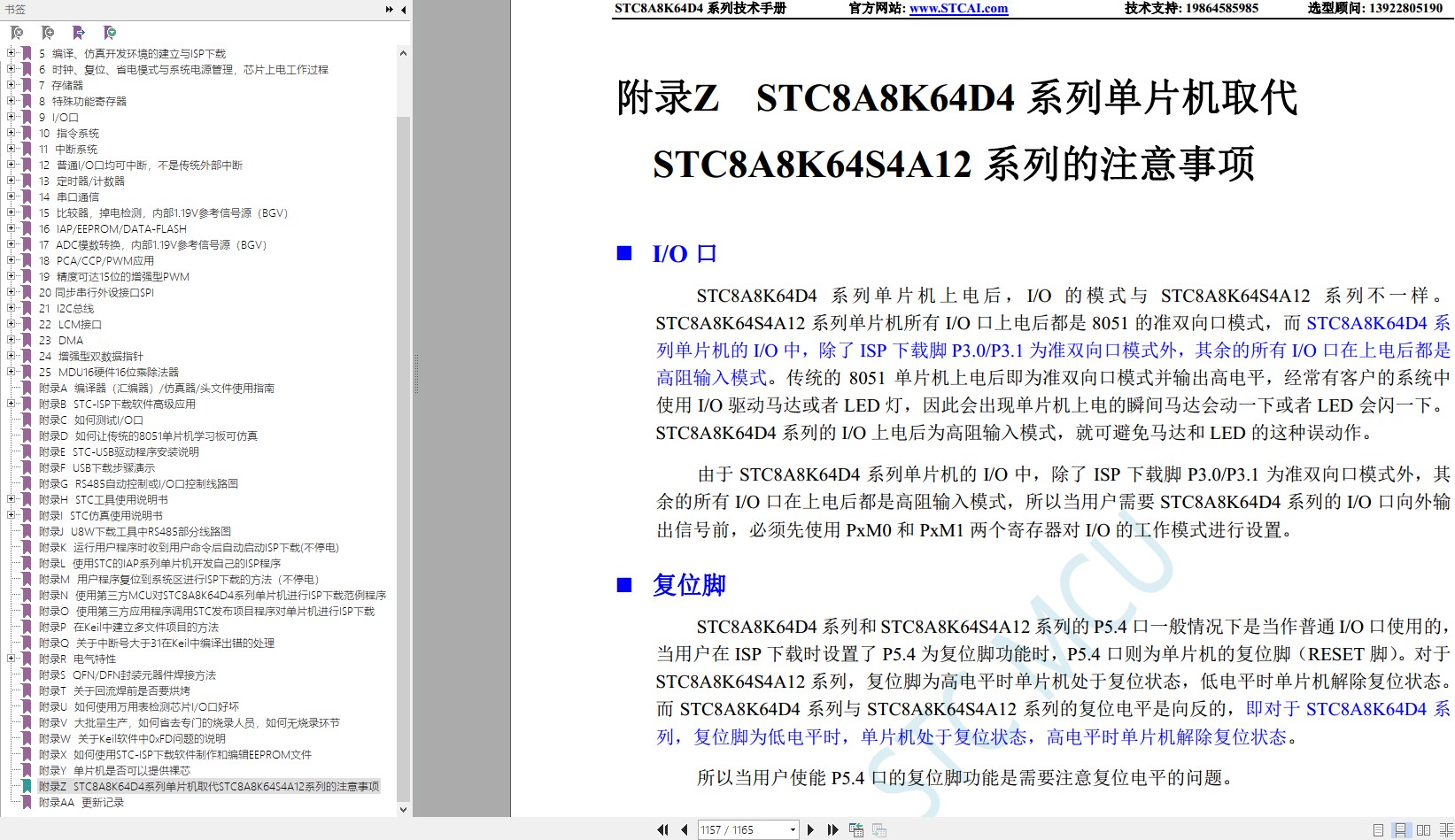Click the next view icon
Image resolution: width=1455 pixels, height=840 pixels.
click(879, 829)
